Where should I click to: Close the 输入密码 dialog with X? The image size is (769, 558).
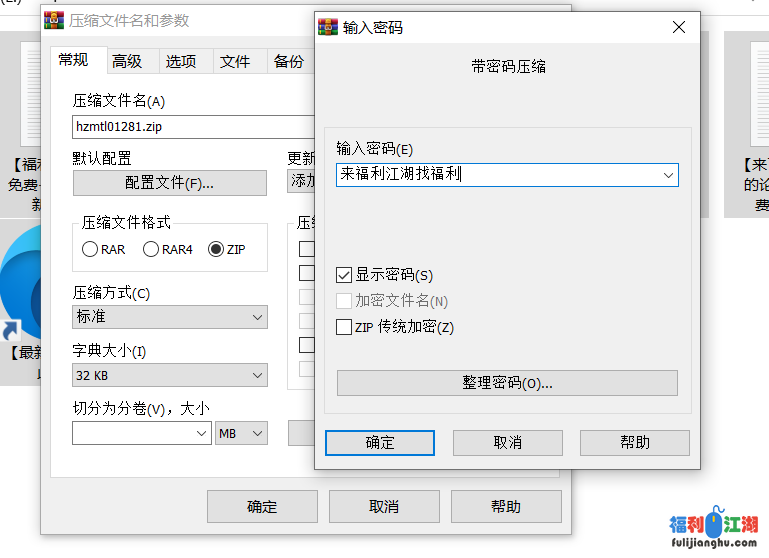tap(679, 28)
